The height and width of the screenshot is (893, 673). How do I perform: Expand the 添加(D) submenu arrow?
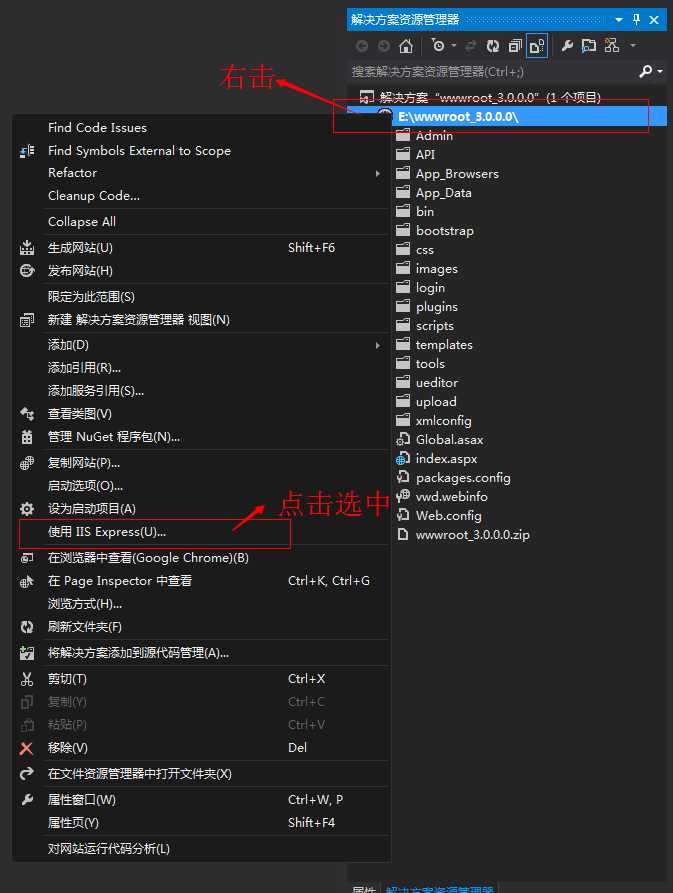377,345
